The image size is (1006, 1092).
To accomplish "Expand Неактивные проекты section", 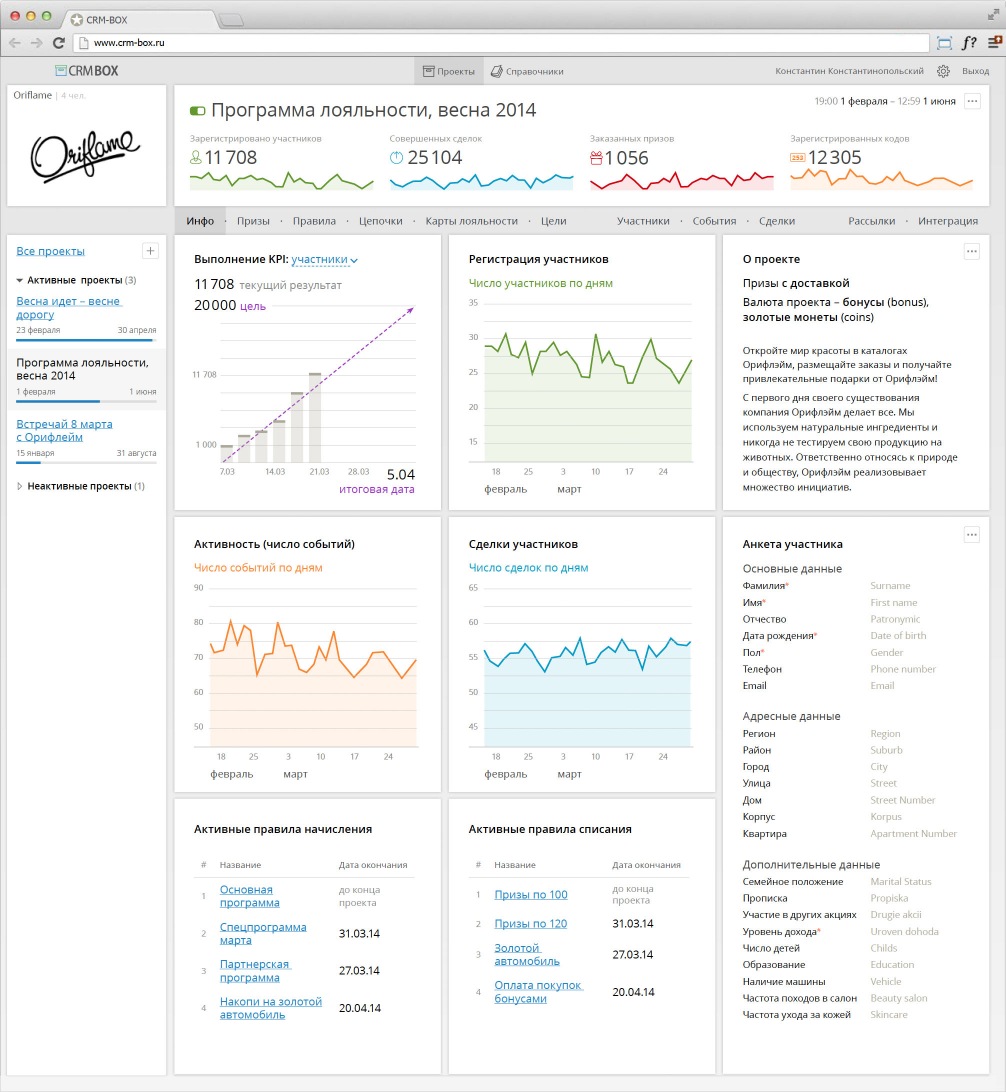I will click(19, 486).
